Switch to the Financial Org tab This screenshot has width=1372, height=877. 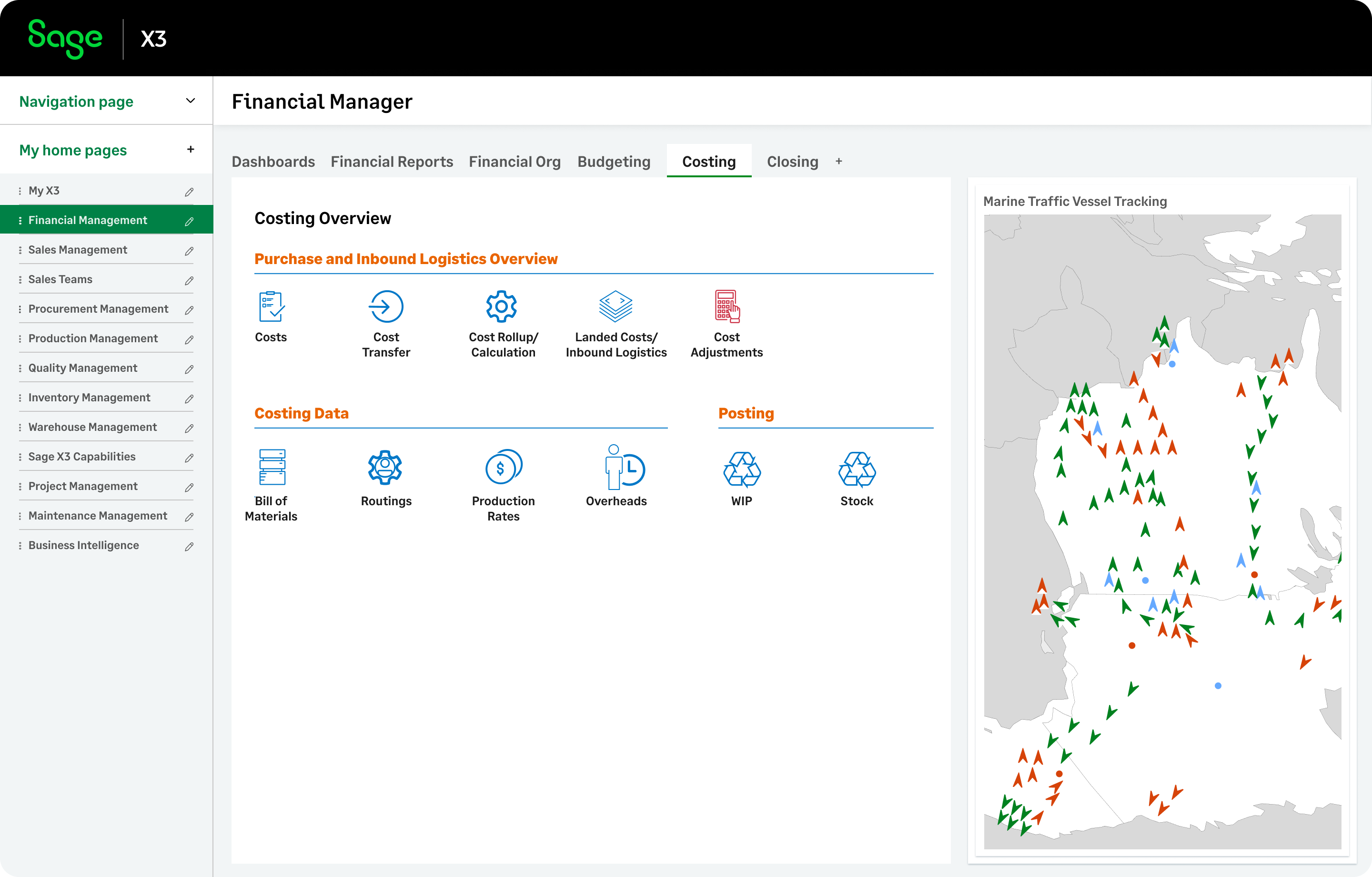(x=514, y=162)
